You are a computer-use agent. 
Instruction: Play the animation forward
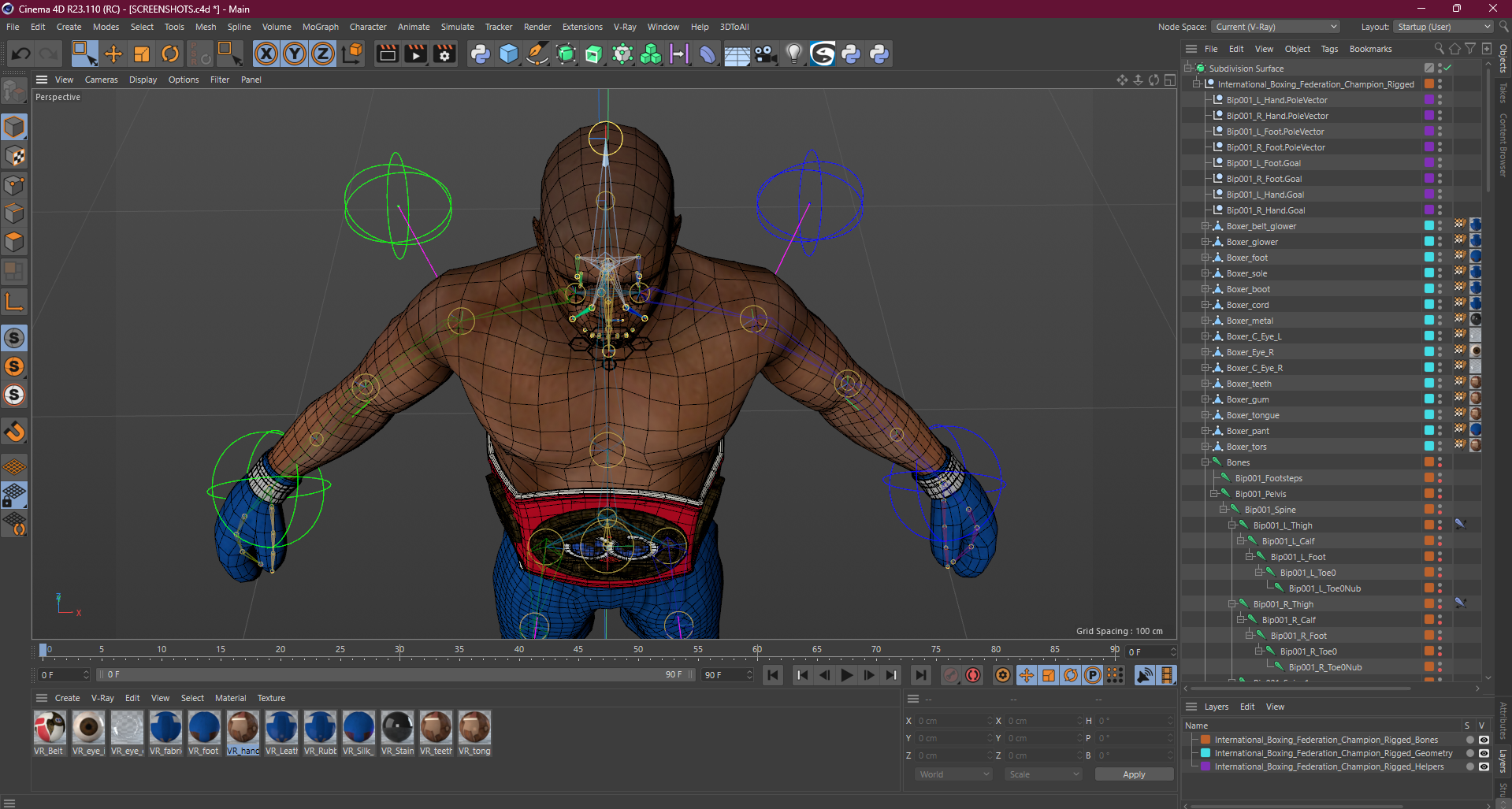[x=847, y=675]
